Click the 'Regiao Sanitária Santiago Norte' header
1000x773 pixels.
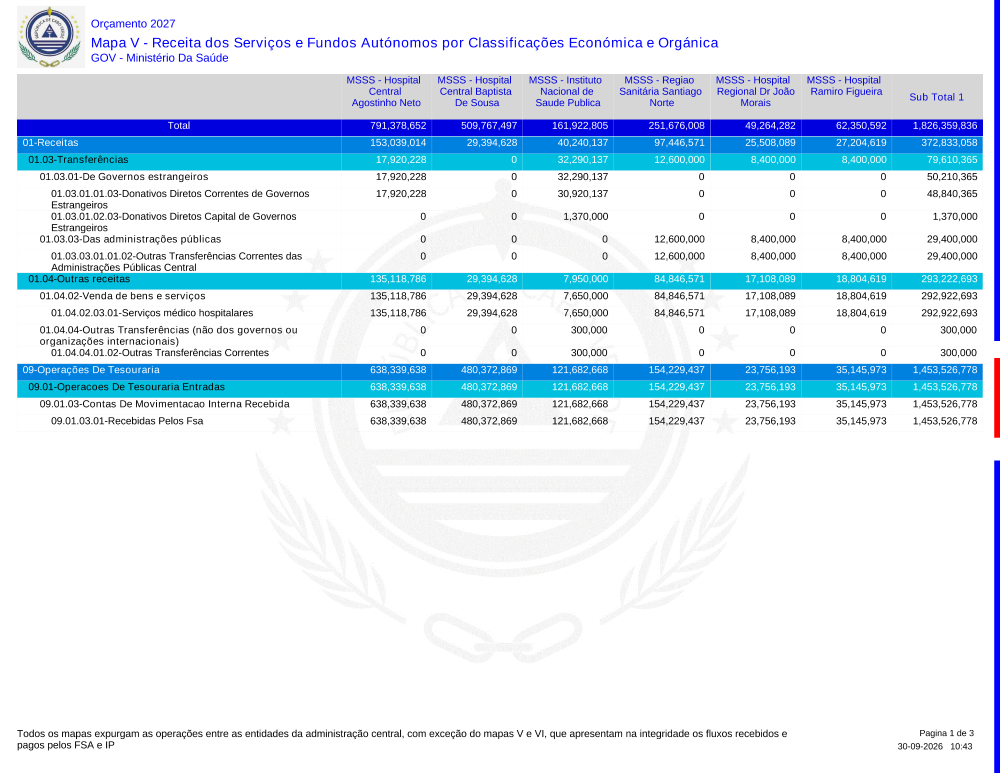[x=661, y=91]
